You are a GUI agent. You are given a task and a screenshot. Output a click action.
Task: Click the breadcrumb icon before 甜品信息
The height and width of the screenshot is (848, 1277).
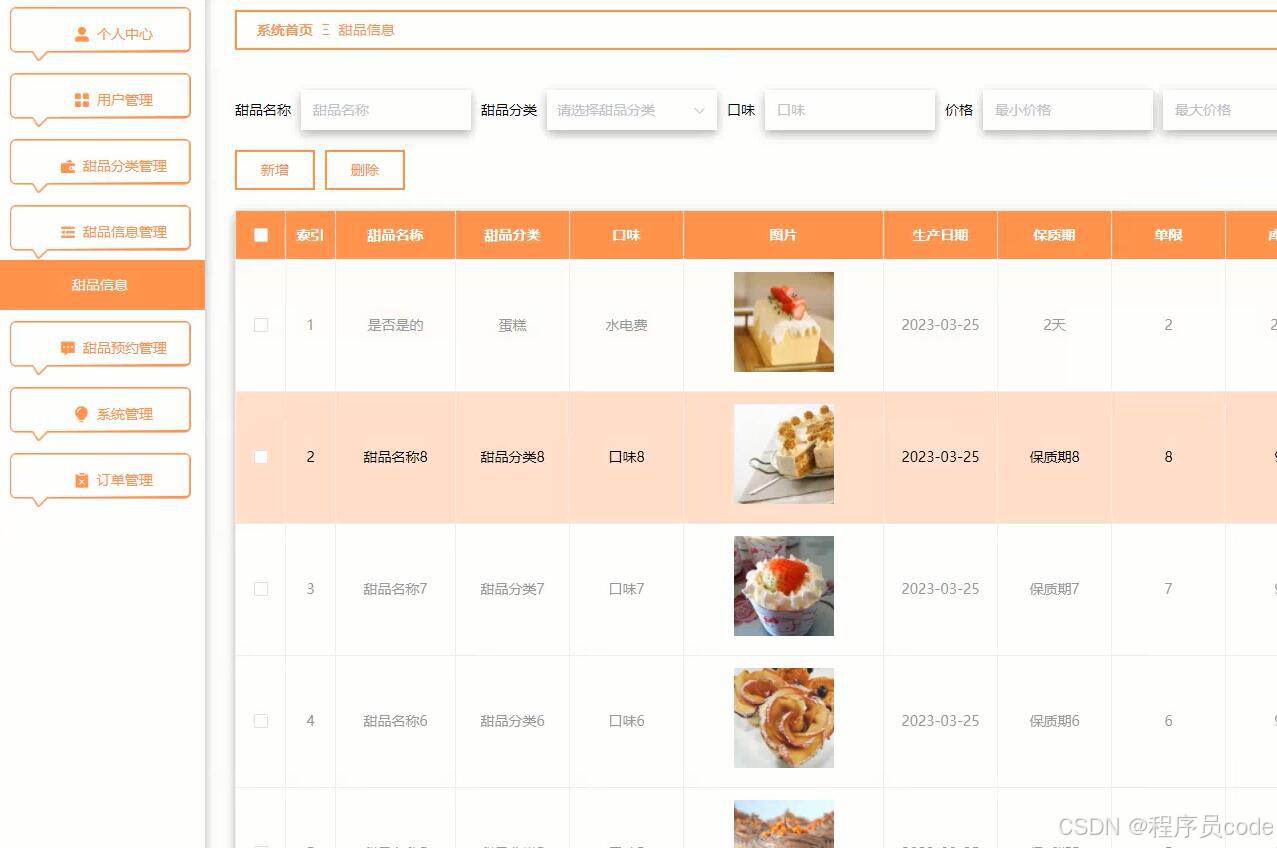324,30
